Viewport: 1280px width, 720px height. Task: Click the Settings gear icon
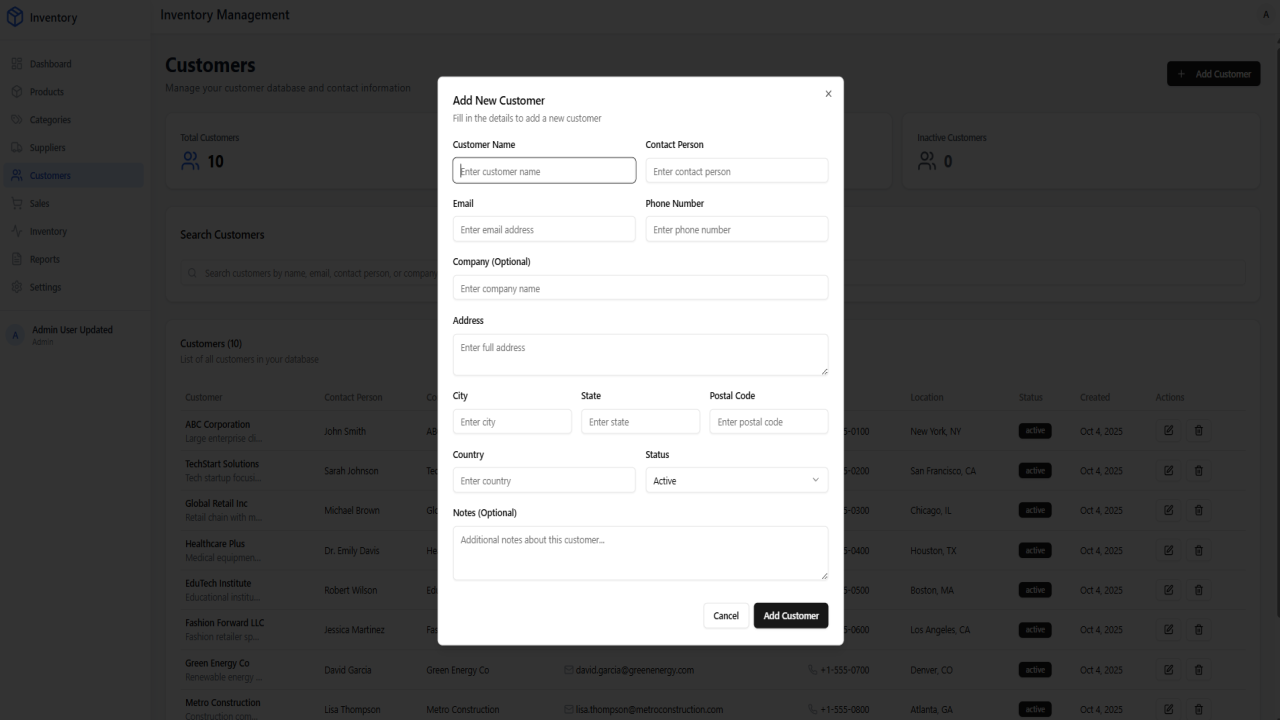(x=16, y=287)
